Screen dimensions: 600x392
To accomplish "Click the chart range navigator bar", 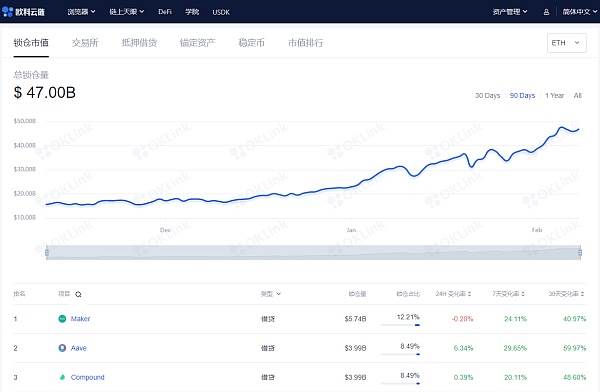I will point(313,253).
